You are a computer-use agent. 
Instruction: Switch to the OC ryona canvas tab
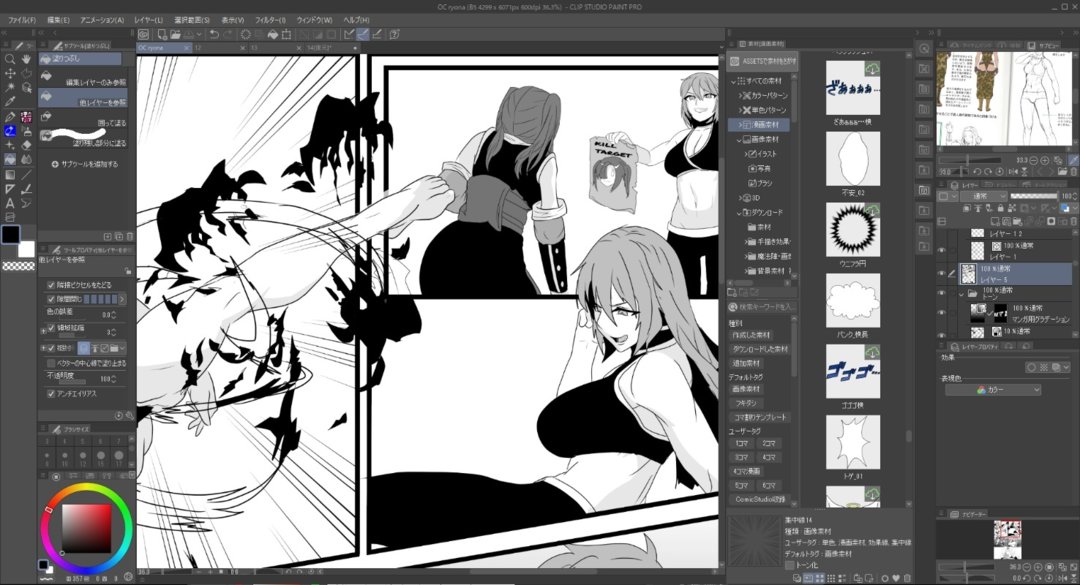(164, 48)
